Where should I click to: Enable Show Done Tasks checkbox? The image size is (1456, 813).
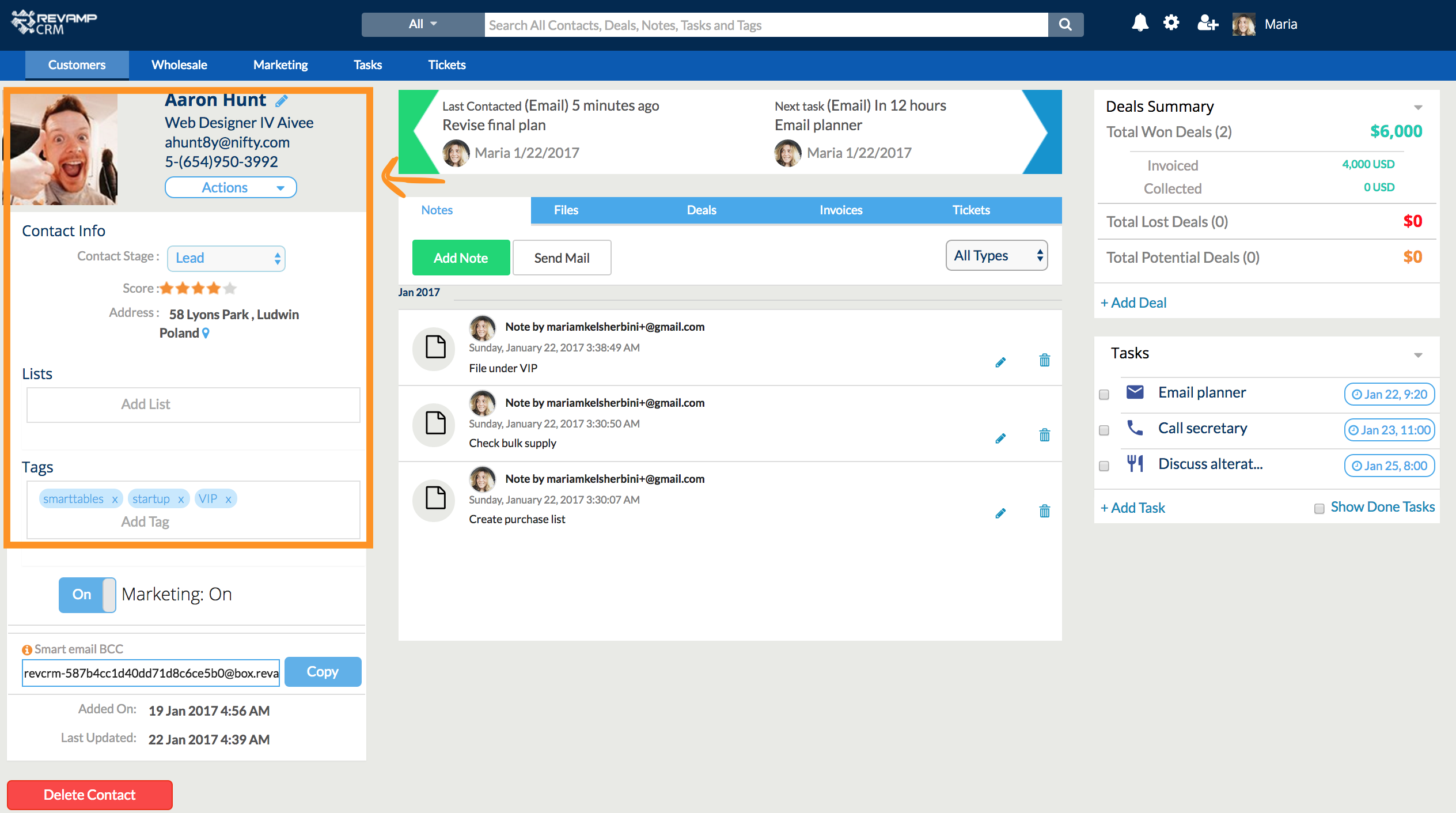[1319, 508]
